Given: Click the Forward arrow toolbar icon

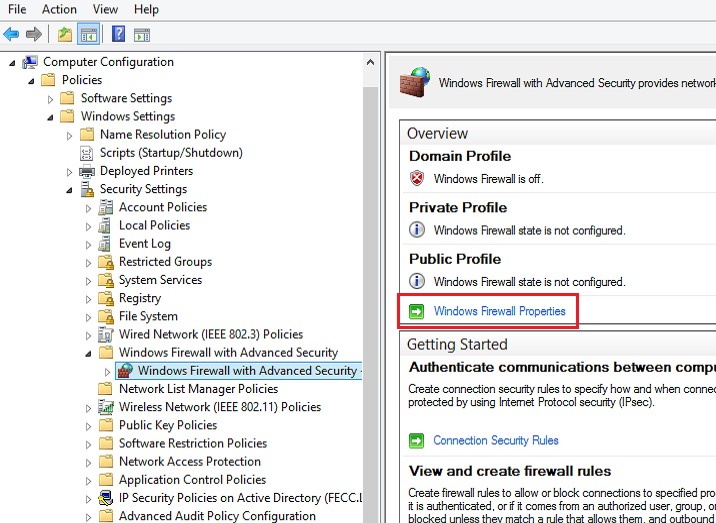Looking at the screenshot, I should point(34,34).
